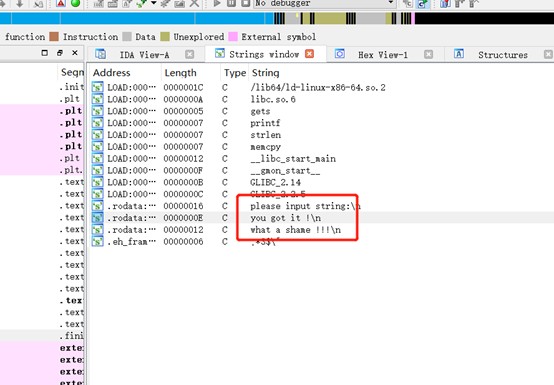Sort by the String column header
The height and width of the screenshot is (385, 554).
click(x=265, y=73)
